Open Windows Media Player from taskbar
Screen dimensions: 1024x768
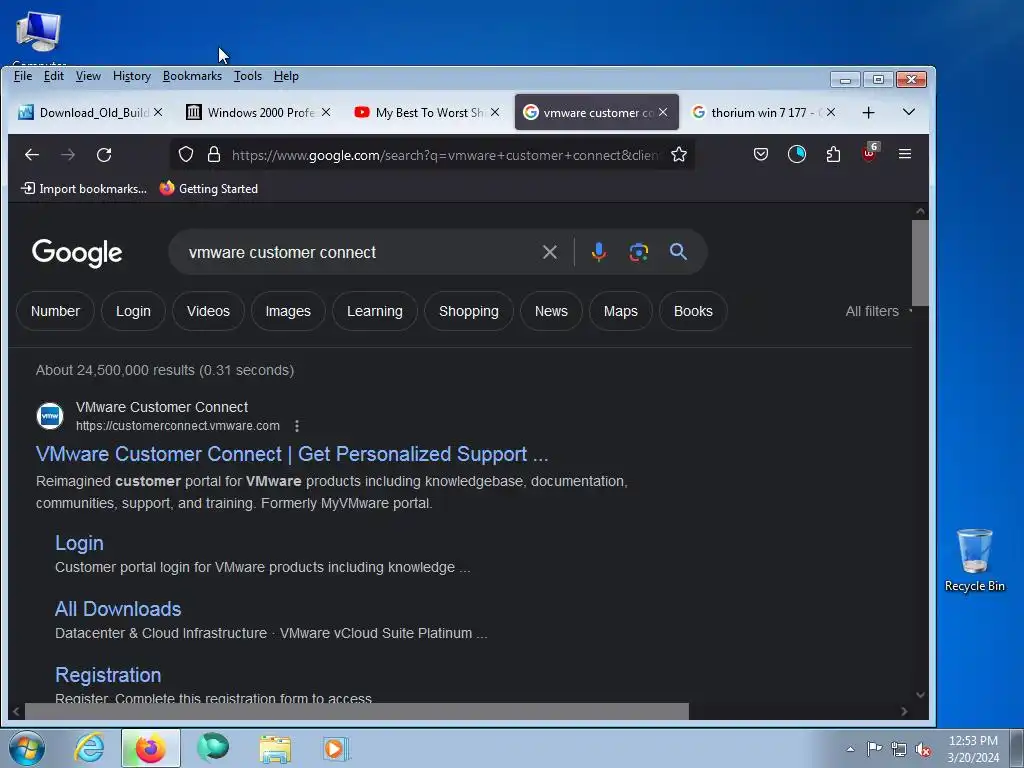(336, 748)
